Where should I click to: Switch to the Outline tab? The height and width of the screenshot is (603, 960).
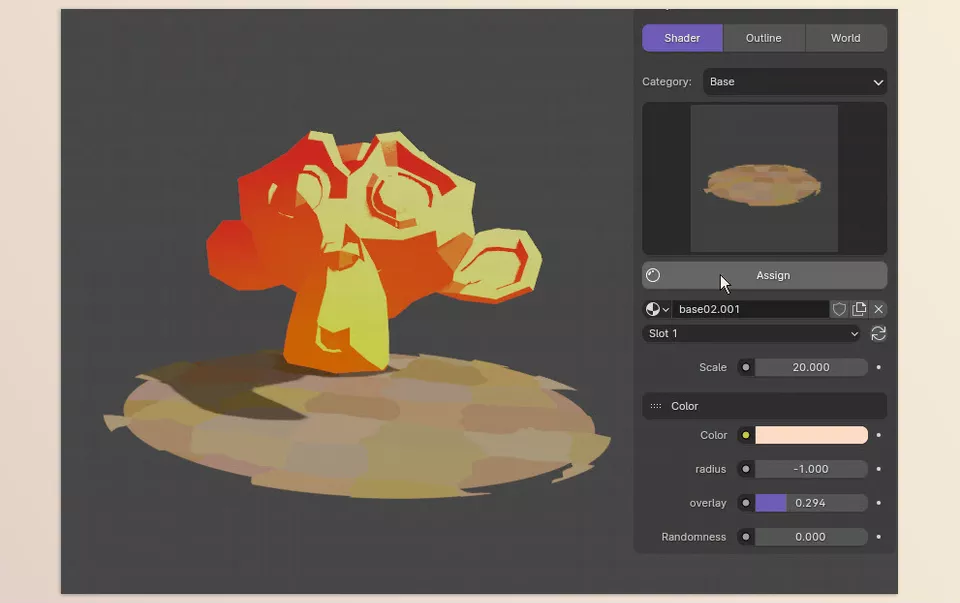click(x=763, y=37)
